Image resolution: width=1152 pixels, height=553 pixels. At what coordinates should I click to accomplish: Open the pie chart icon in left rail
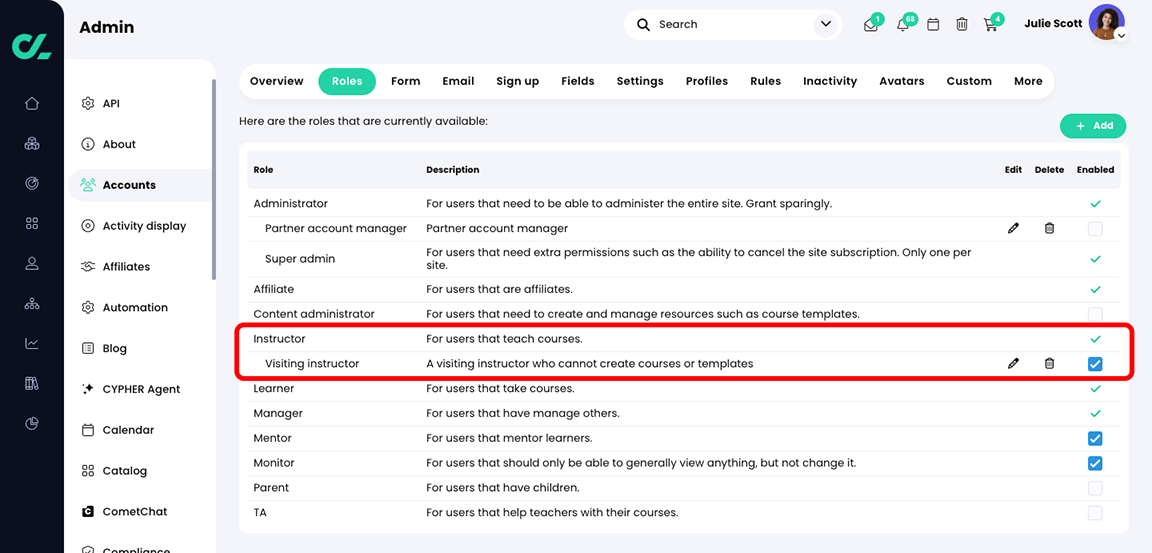pos(32,423)
